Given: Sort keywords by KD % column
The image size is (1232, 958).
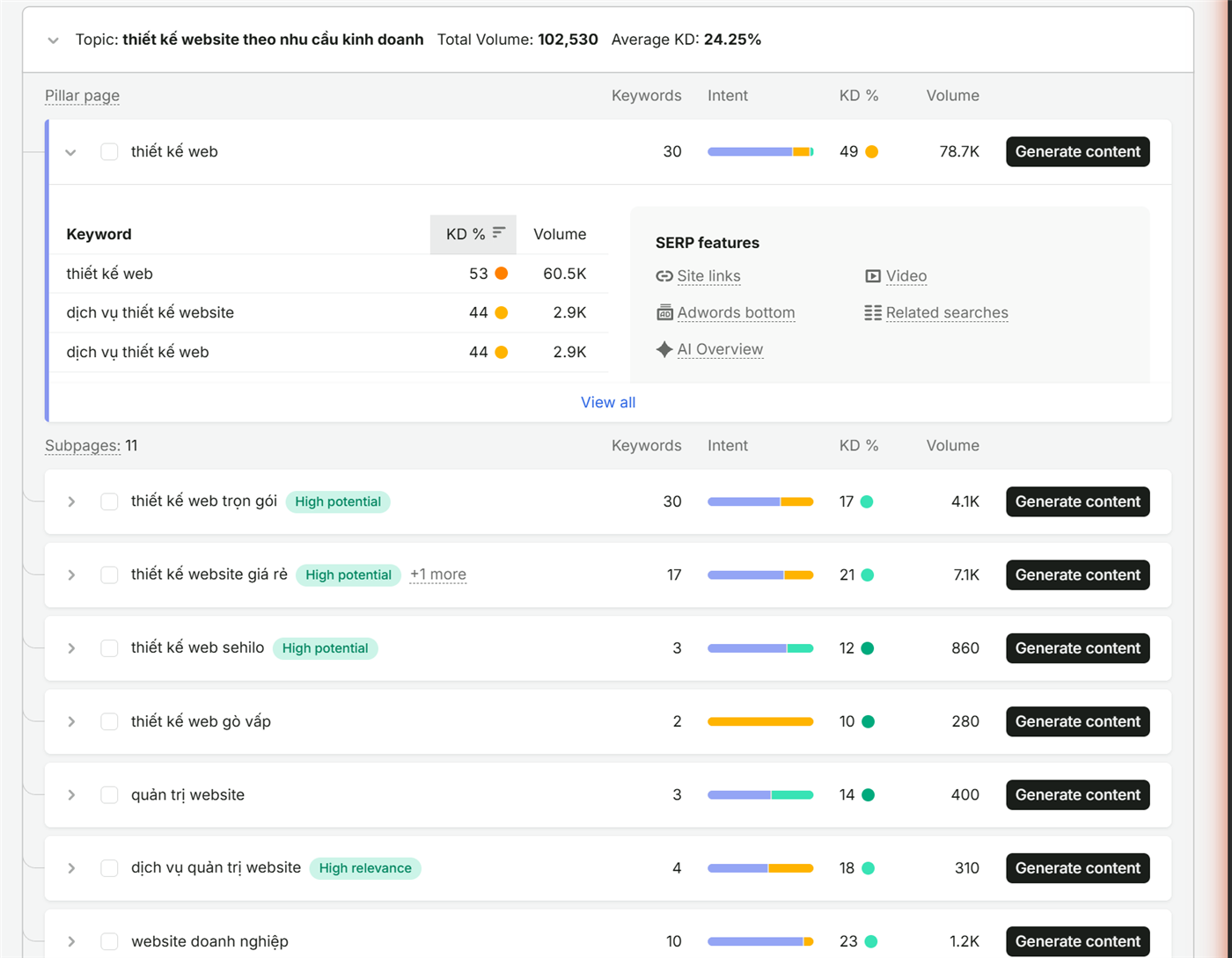Looking at the screenshot, I should pos(473,234).
